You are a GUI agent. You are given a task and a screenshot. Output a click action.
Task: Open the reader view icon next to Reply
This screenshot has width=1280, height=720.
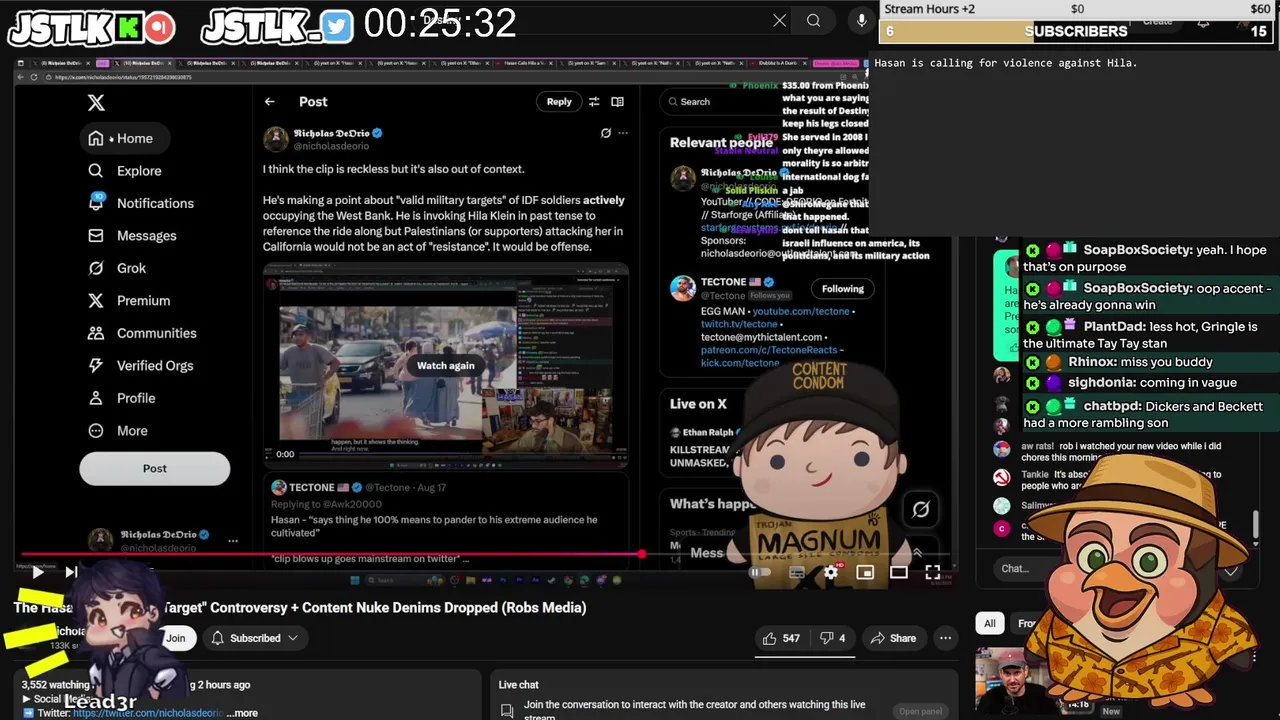(617, 102)
